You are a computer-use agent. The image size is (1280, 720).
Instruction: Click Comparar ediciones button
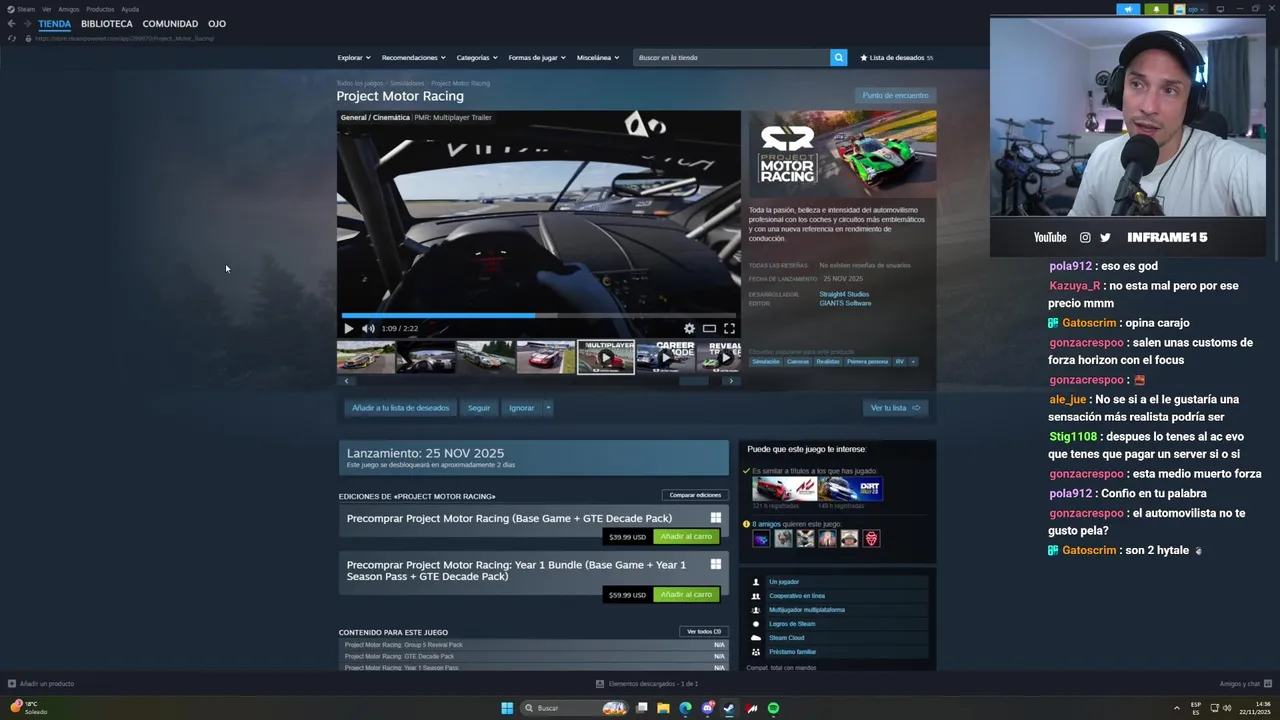click(x=695, y=495)
